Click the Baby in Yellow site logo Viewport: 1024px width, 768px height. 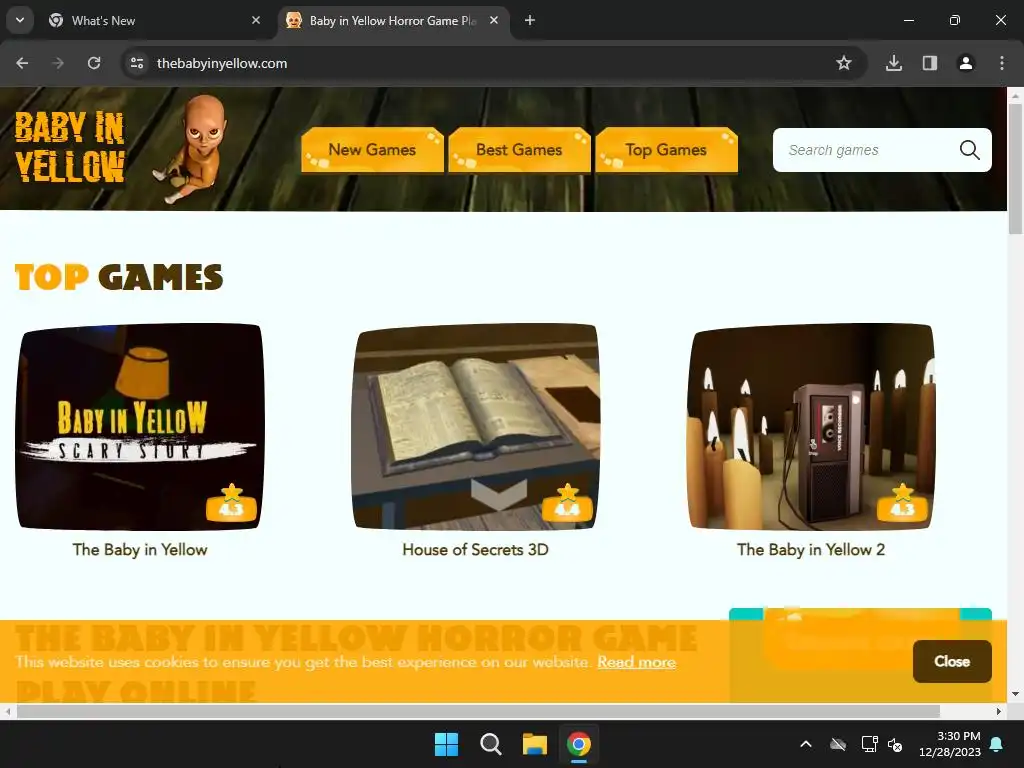point(121,149)
